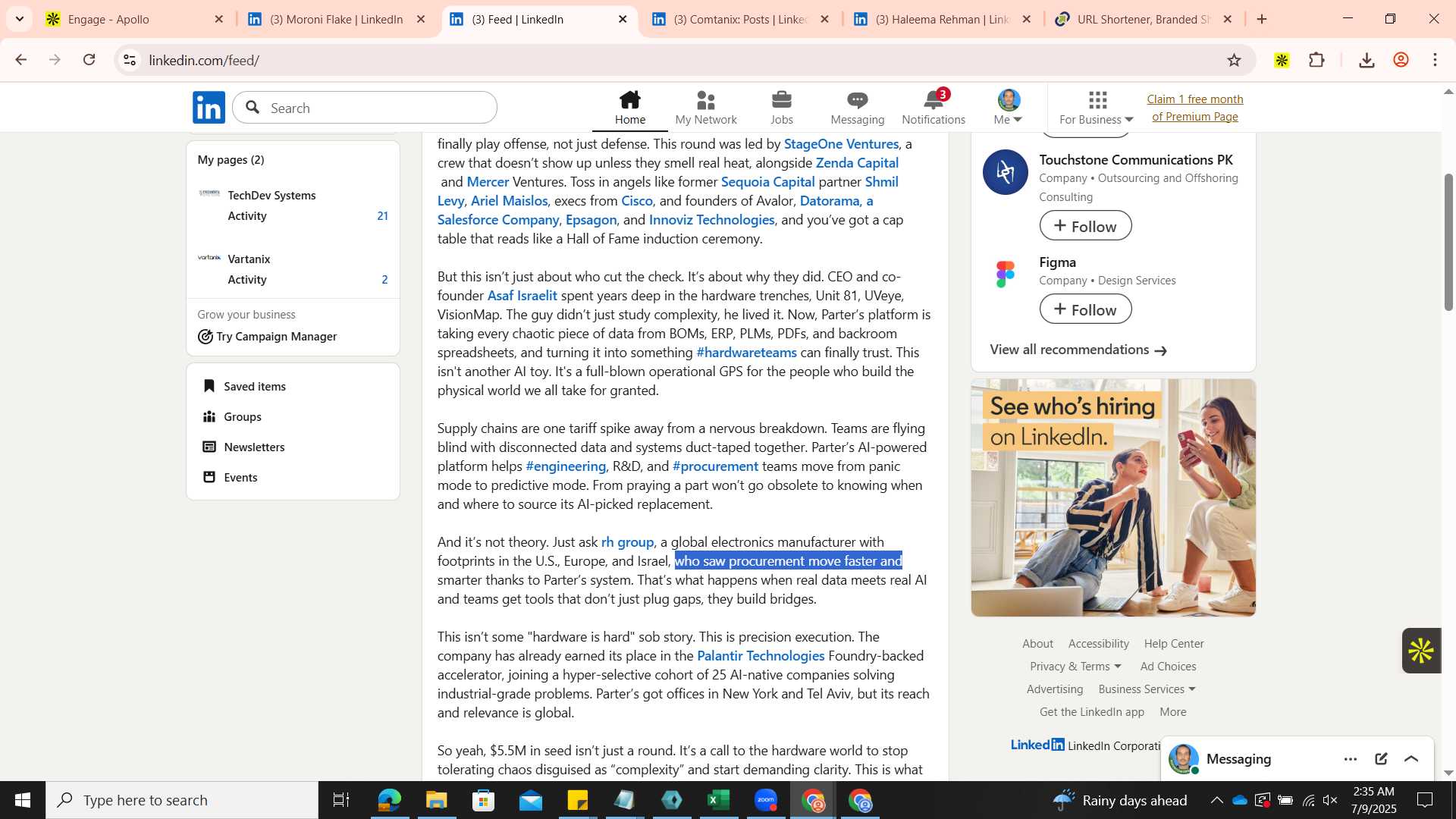Click into the LinkedIn Search box
The image size is (1456, 819).
pos(365,108)
